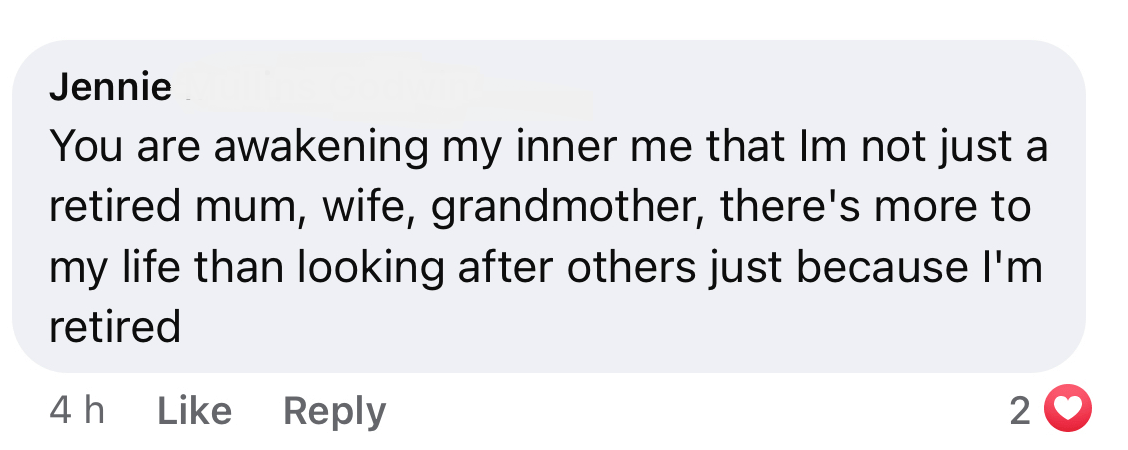The height and width of the screenshot is (450, 1128).
Task: Click the word "mum" in the comment
Action: tap(255, 208)
